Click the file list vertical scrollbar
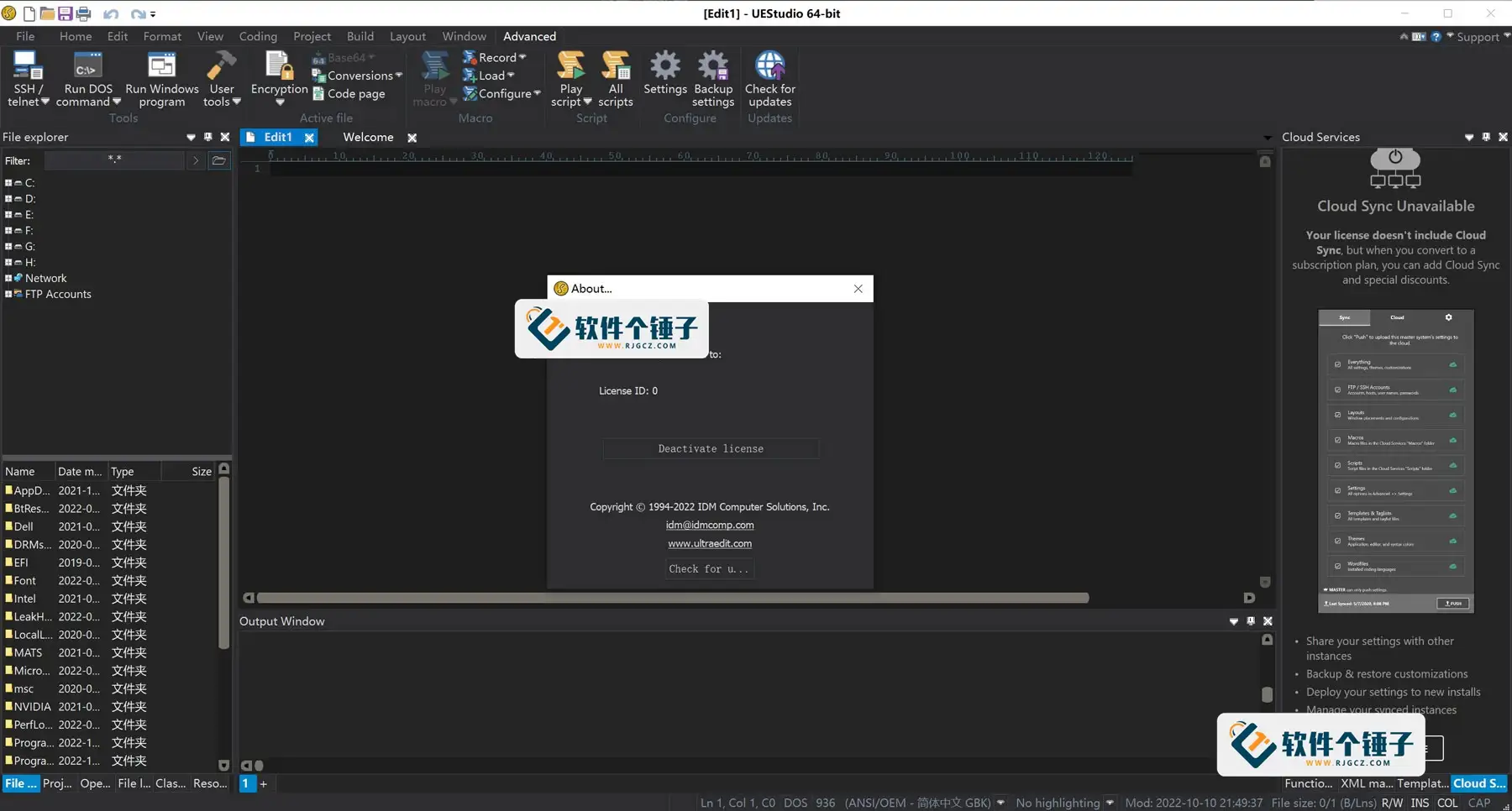This screenshot has height=811, width=1512. pyautogui.click(x=223, y=562)
